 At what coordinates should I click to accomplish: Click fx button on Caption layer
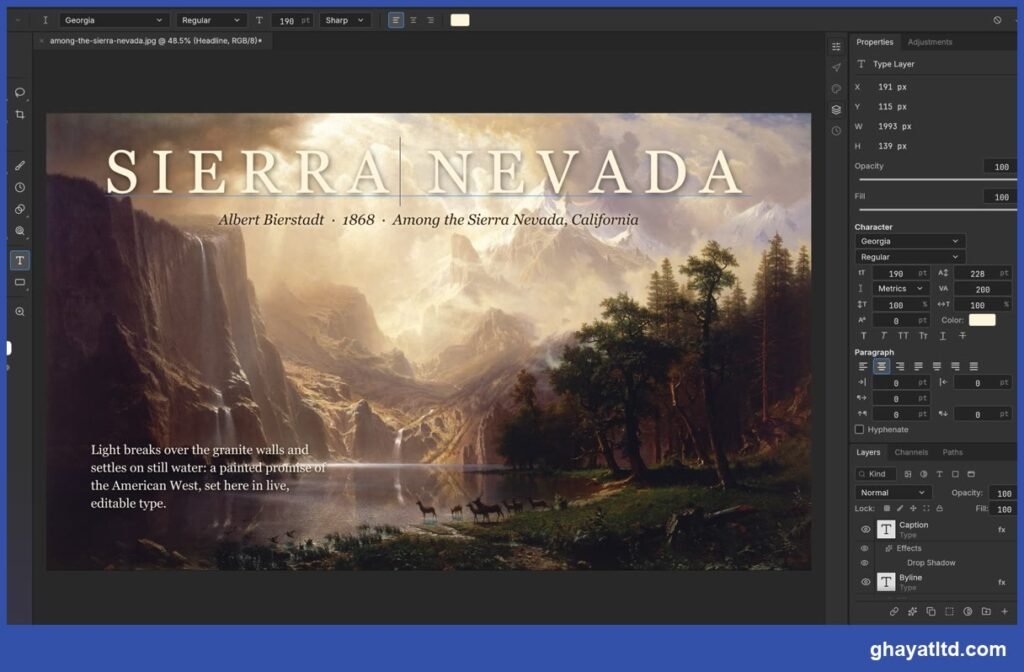tap(1002, 530)
